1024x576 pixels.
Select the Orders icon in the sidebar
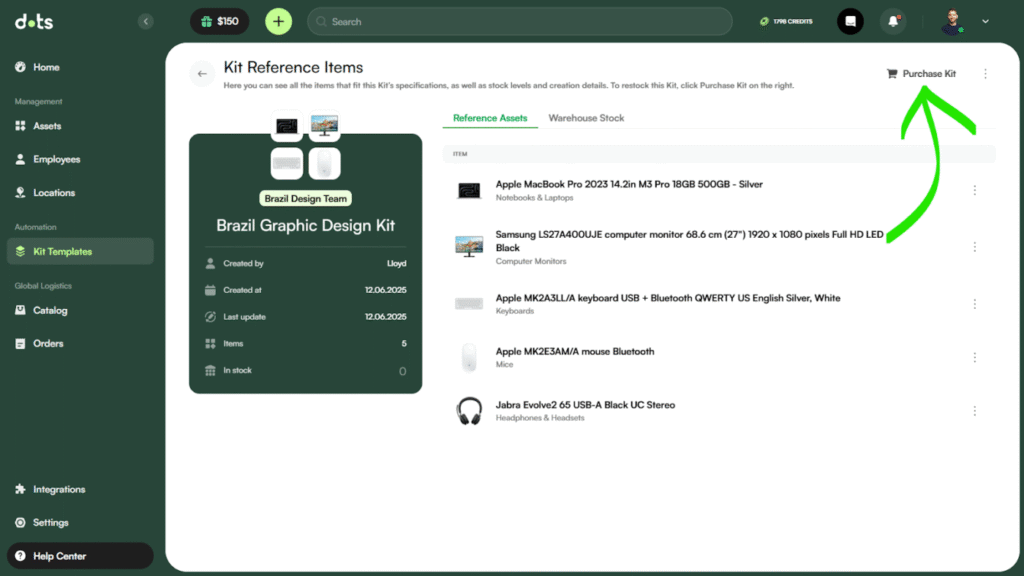22,343
